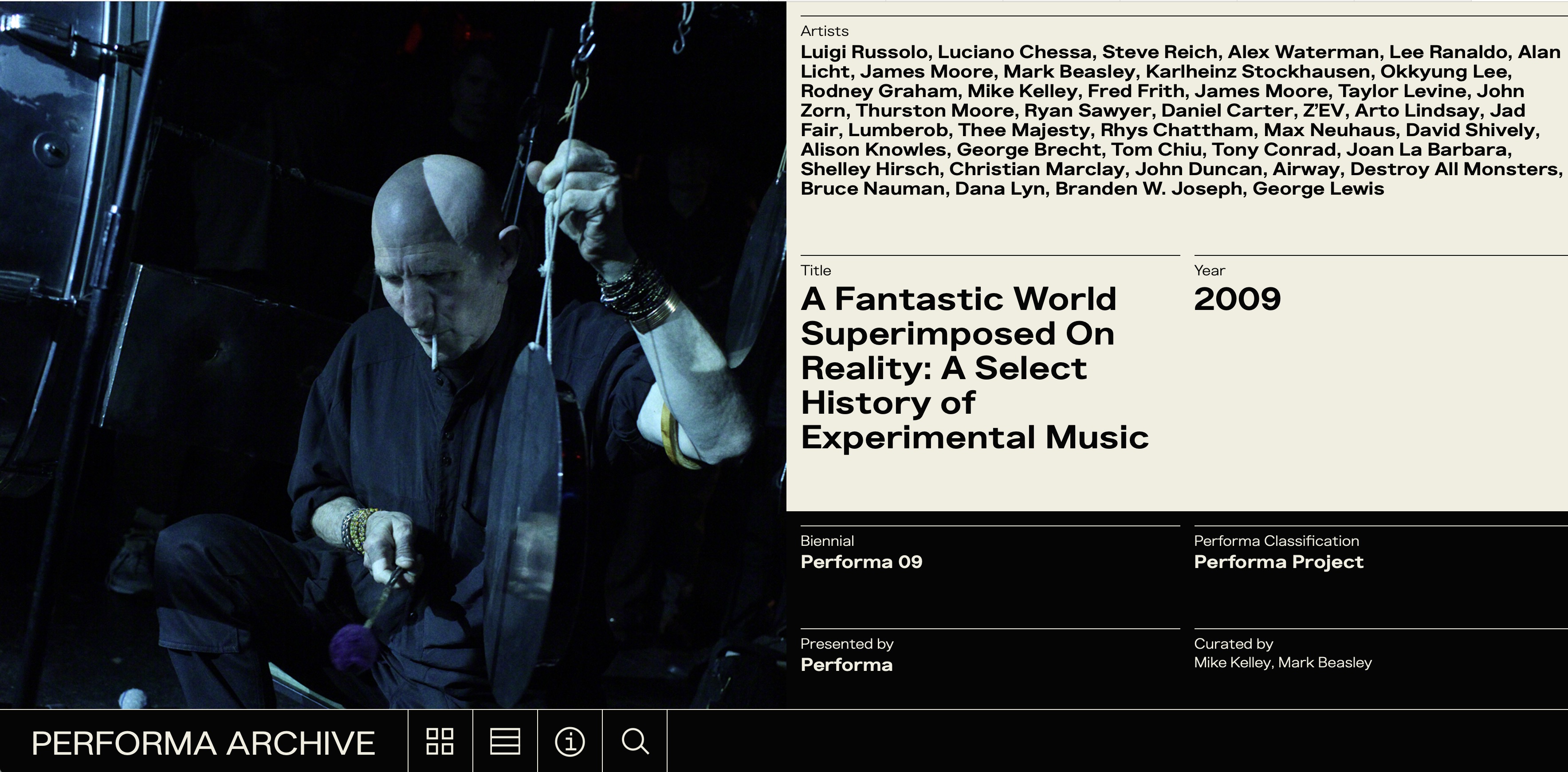Open the info icon
This screenshot has width=1568, height=772.
[570, 741]
